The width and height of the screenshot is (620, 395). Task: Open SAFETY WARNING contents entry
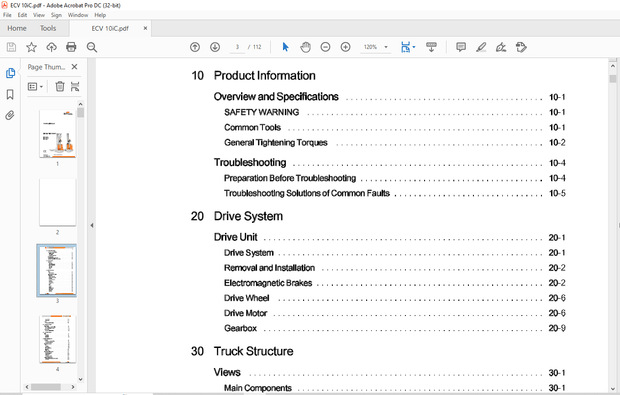pos(261,112)
